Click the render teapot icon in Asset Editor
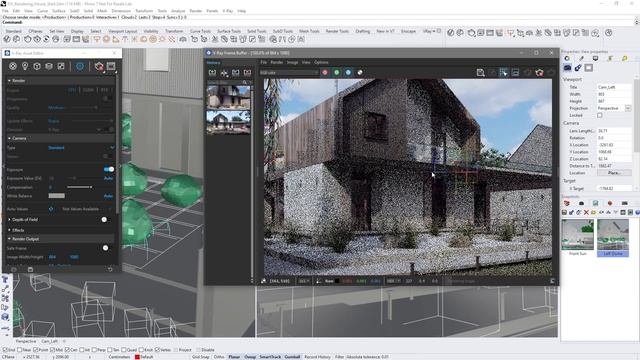This screenshot has width=640, height=360. pyautogui.click(x=99, y=66)
